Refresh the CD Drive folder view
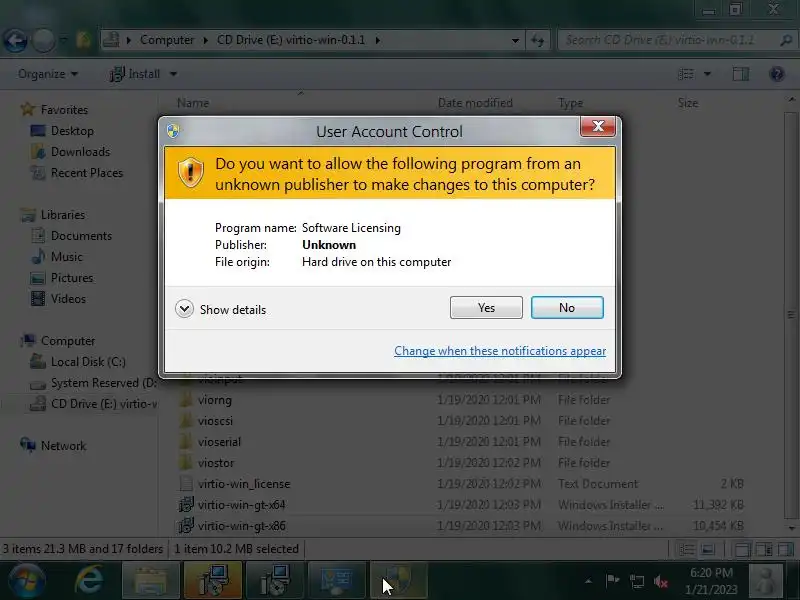 coord(537,40)
